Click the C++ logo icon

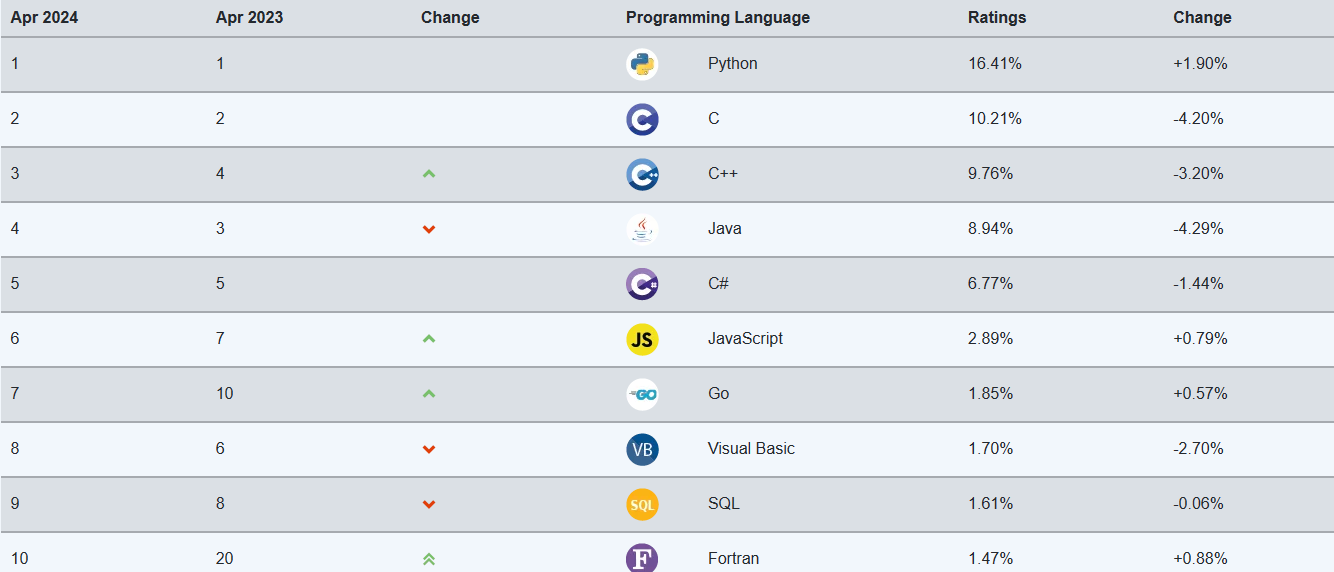point(642,174)
